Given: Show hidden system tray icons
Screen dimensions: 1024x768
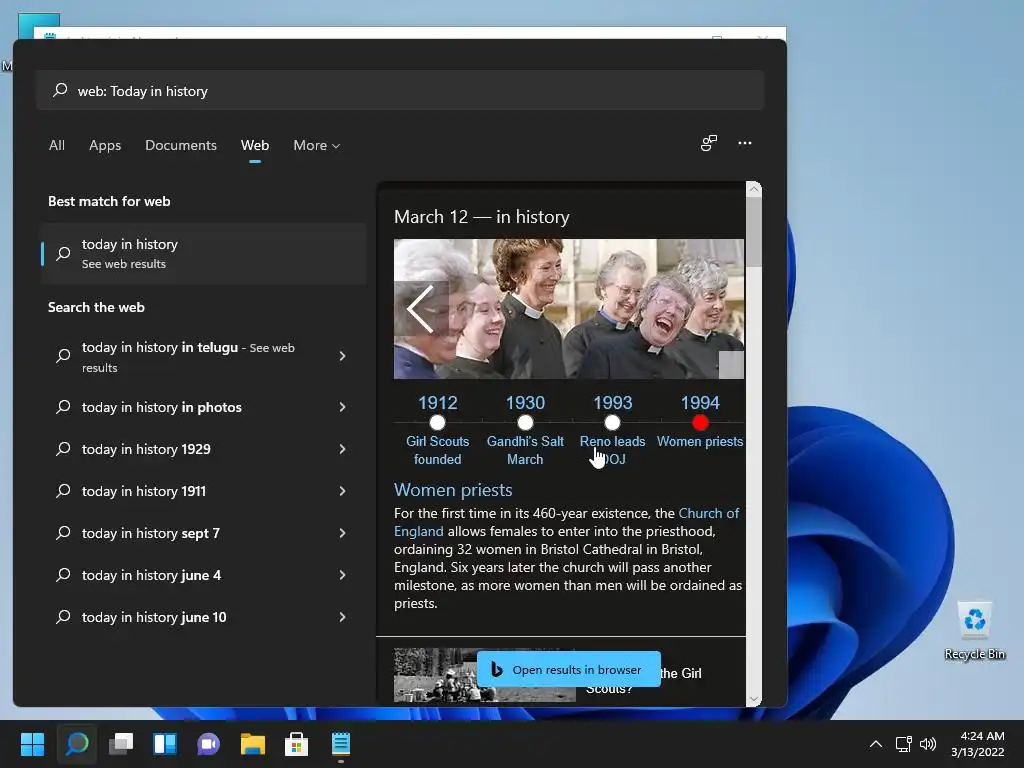Looking at the screenshot, I should 876,744.
